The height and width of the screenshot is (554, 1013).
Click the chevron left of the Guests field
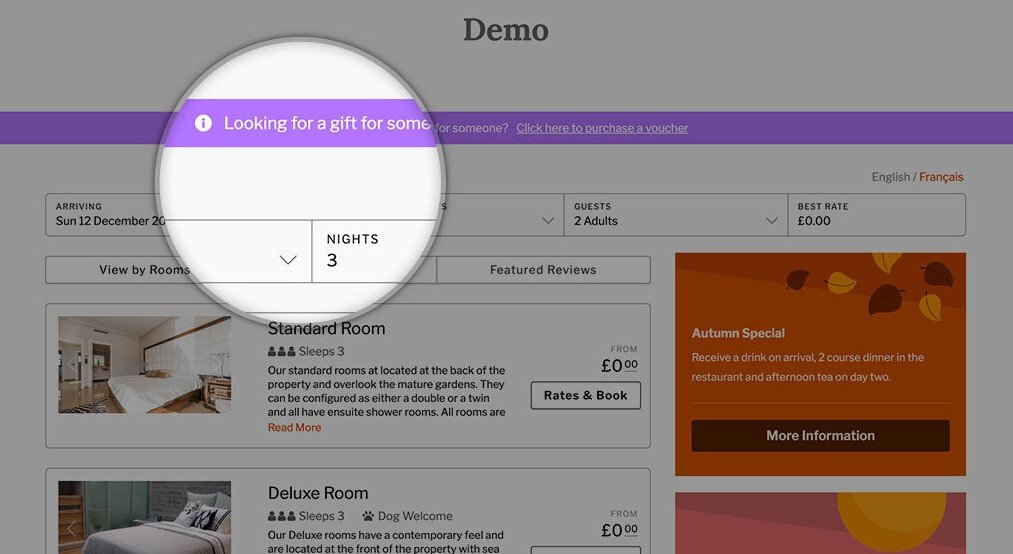tap(548, 221)
